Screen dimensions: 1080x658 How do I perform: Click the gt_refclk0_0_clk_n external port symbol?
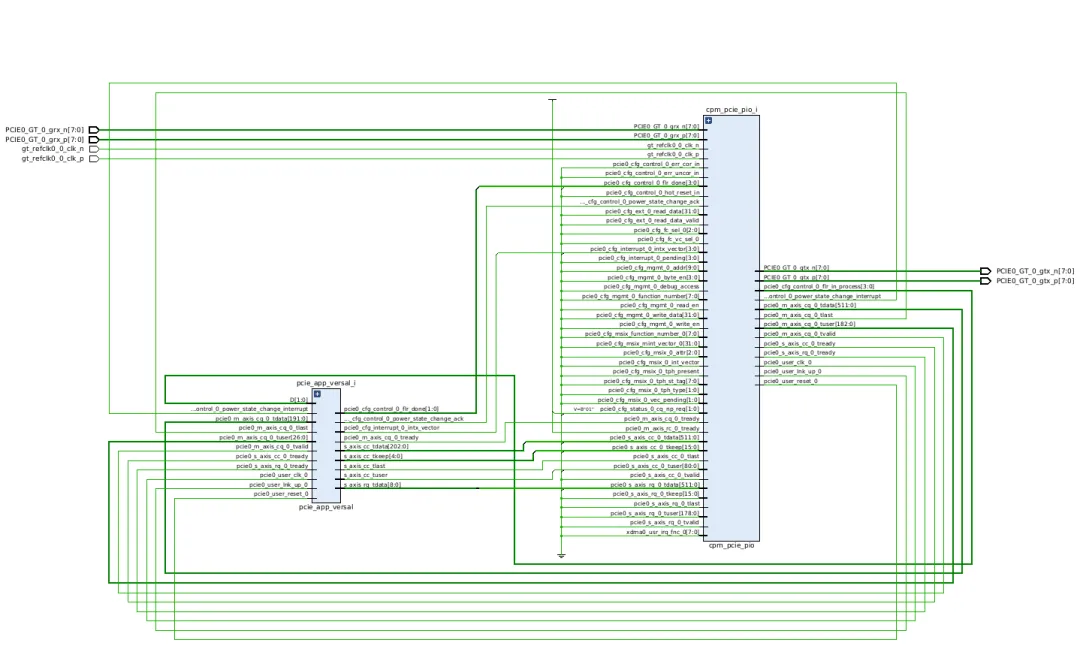click(94, 149)
